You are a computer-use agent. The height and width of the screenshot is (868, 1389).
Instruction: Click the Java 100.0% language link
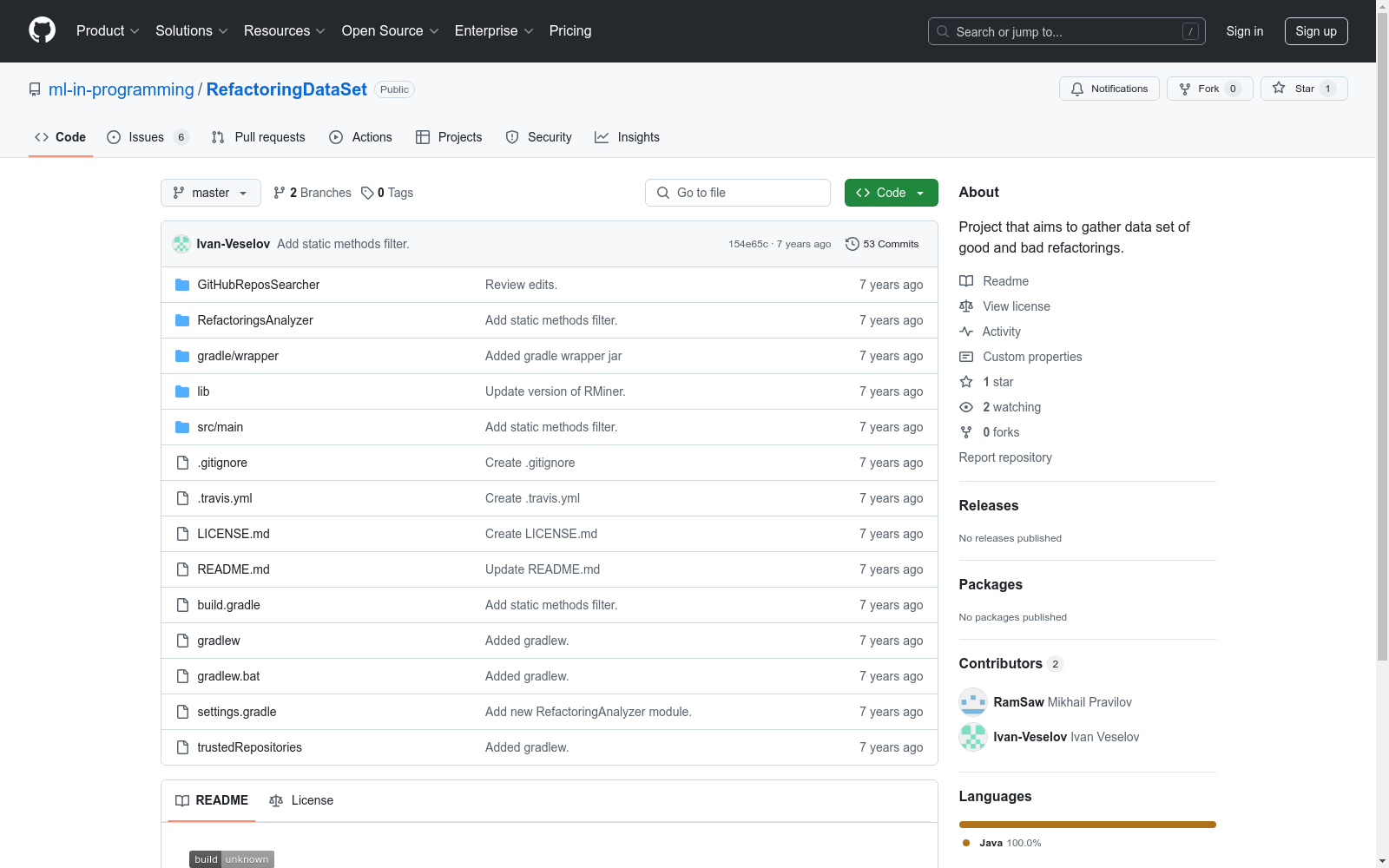click(1002, 843)
